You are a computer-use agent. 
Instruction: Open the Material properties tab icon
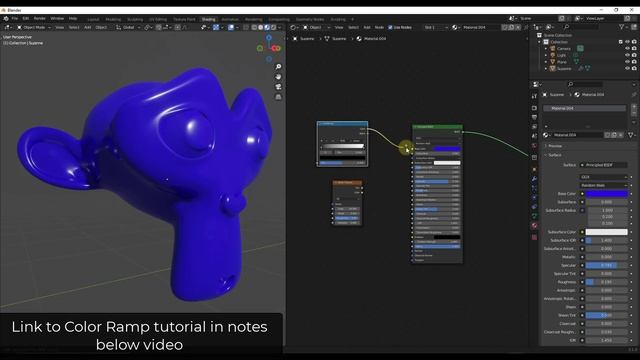click(534, 225)
